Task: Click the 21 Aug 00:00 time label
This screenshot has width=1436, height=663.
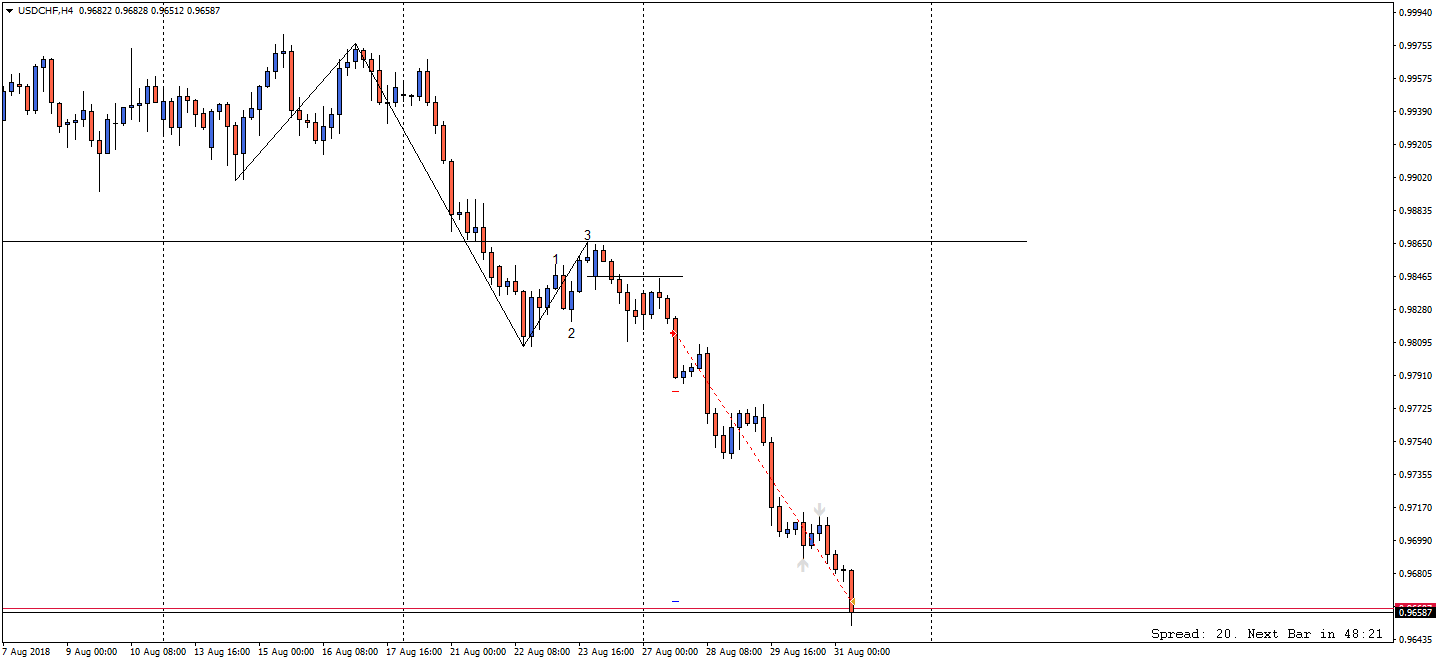Action: (478, 651)
